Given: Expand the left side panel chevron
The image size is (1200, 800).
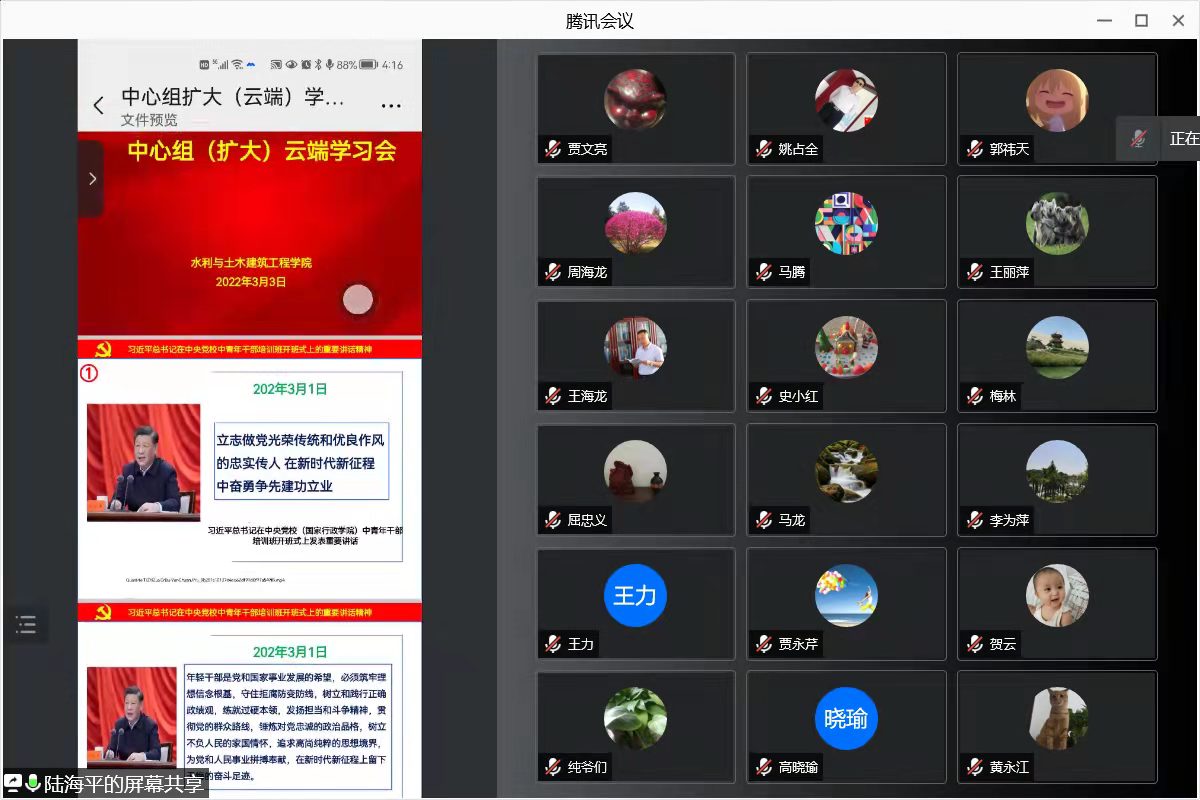Looking at the screenshot, I should (92, 179).
